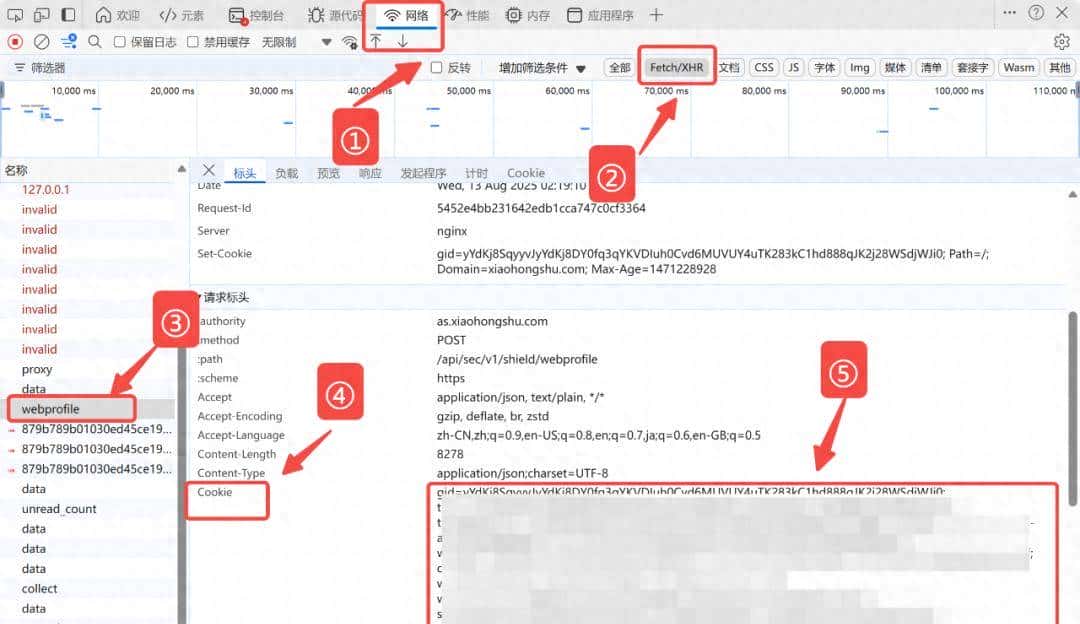Select the Media (媒体) filter button
The height and width of the screenshot is (624, 1080).
895,67
